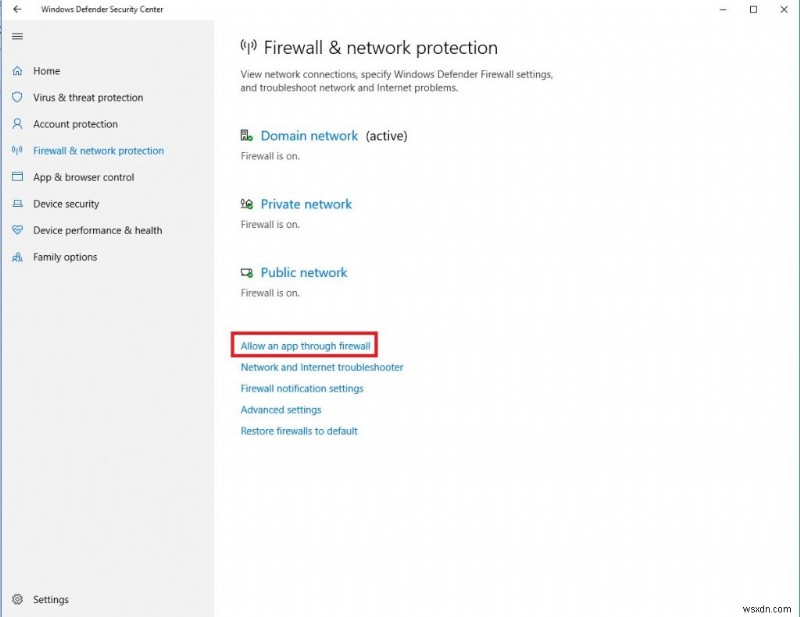Click Restore firewalls to default
The height and width of the screenshot is (617, 800).
point(299,431)
